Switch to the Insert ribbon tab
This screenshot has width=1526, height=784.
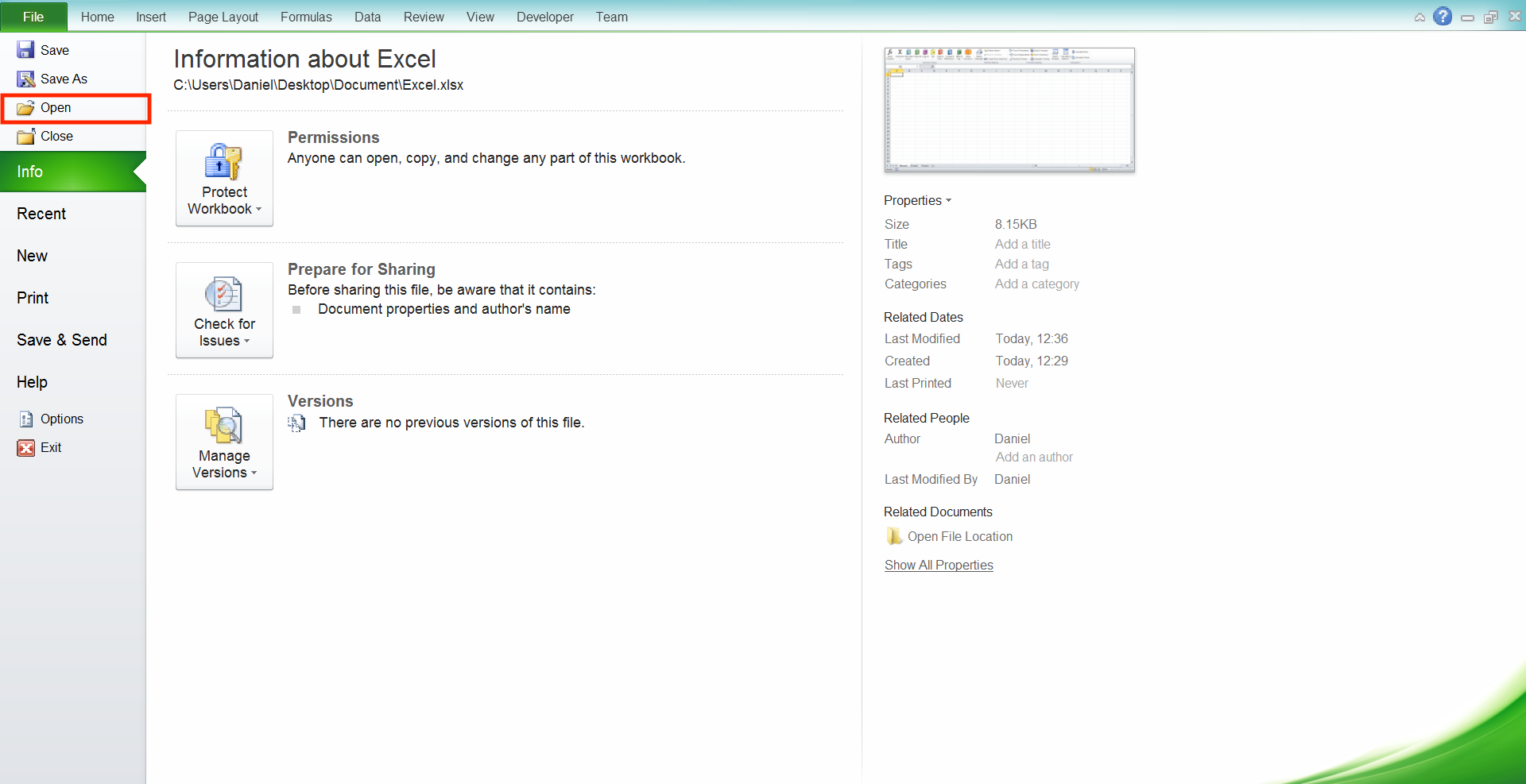click(151, 17)
